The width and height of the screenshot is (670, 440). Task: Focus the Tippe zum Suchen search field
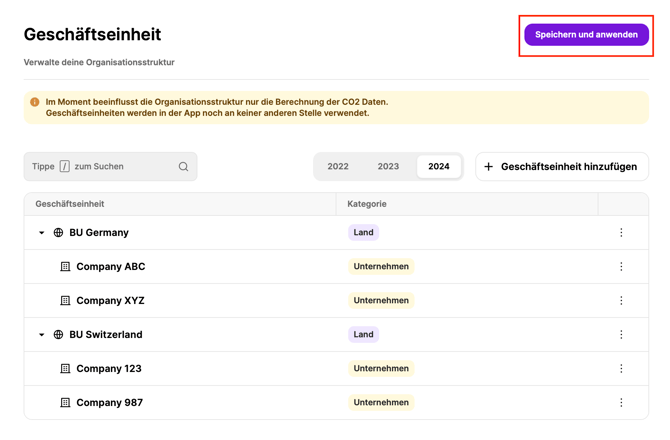[110, 167]
